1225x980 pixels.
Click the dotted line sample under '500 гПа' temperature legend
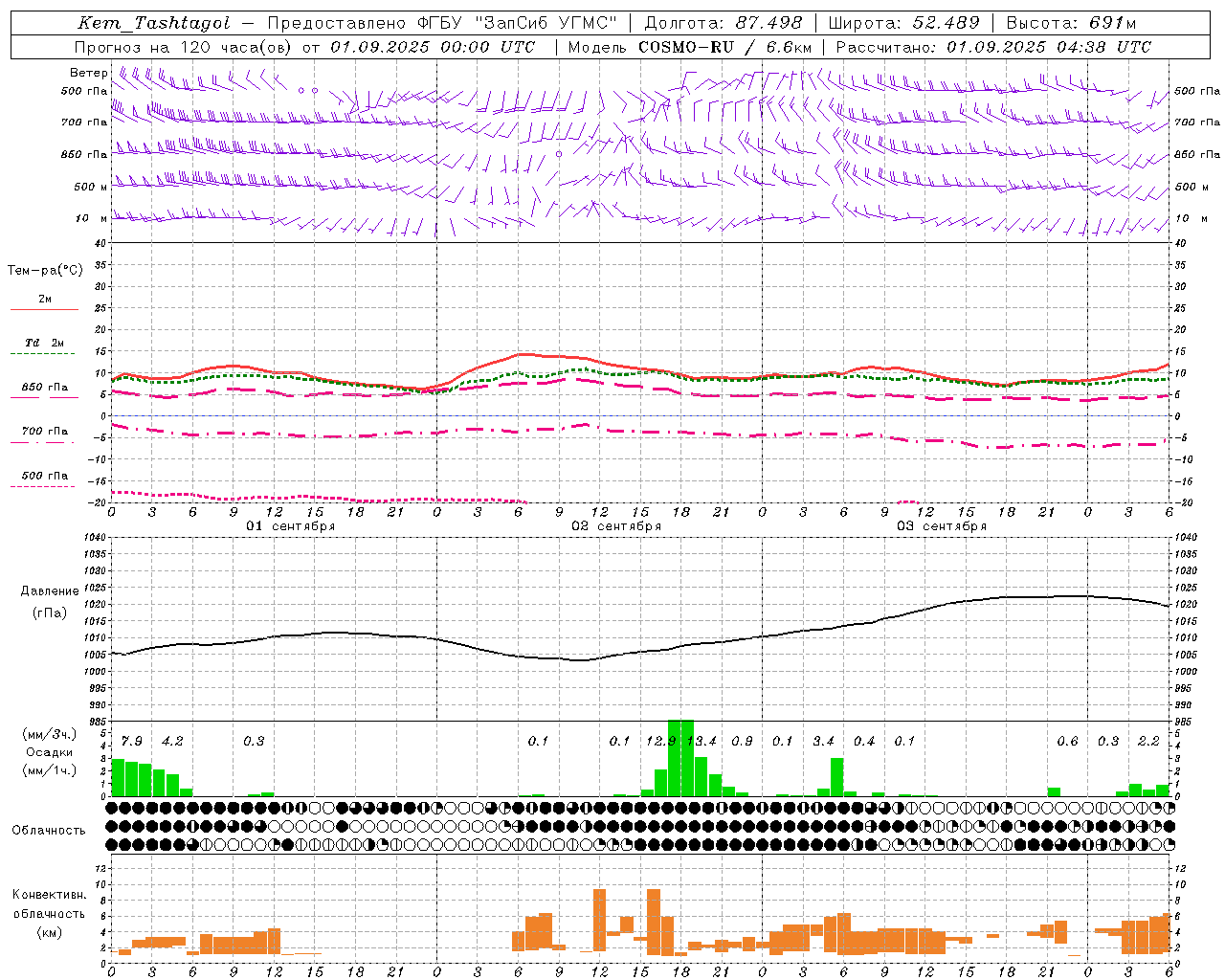point(42,486)
